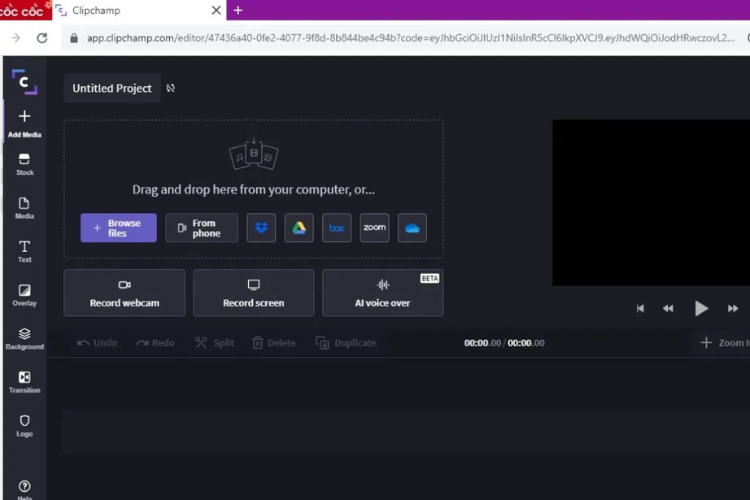Open the Stock library

(24, 165)
